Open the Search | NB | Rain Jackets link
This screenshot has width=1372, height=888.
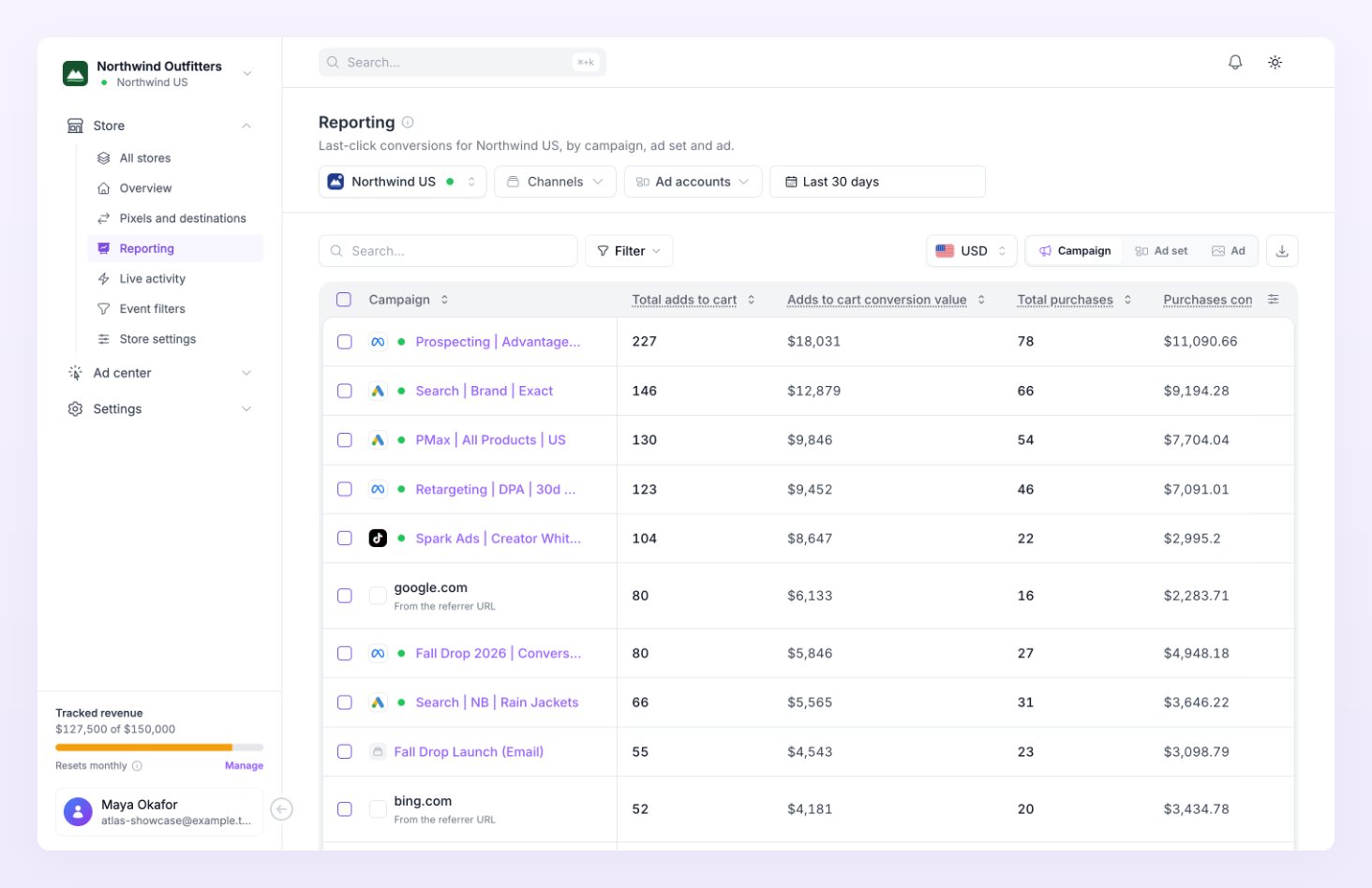pos(497,703)
